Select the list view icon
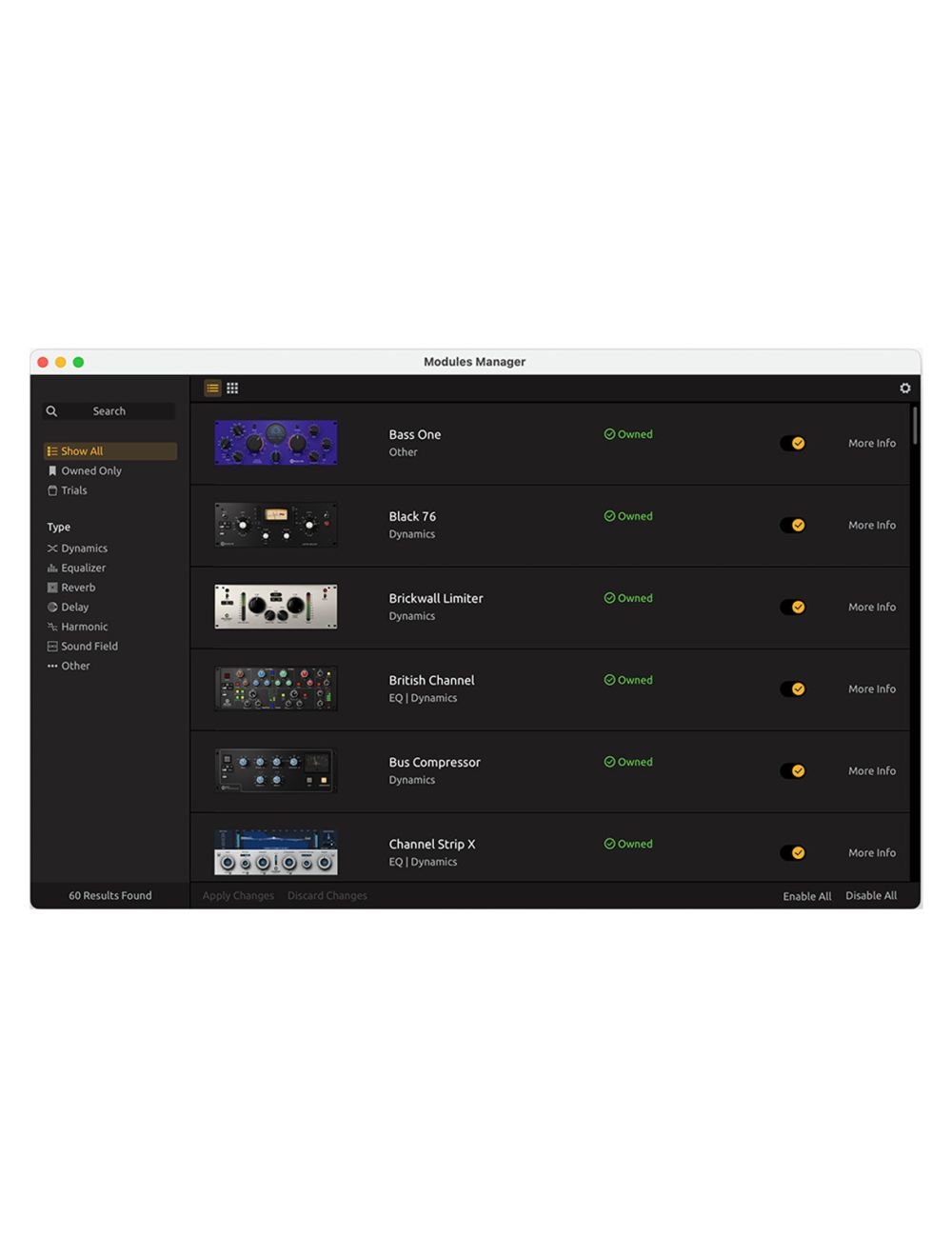 point(213,388)
